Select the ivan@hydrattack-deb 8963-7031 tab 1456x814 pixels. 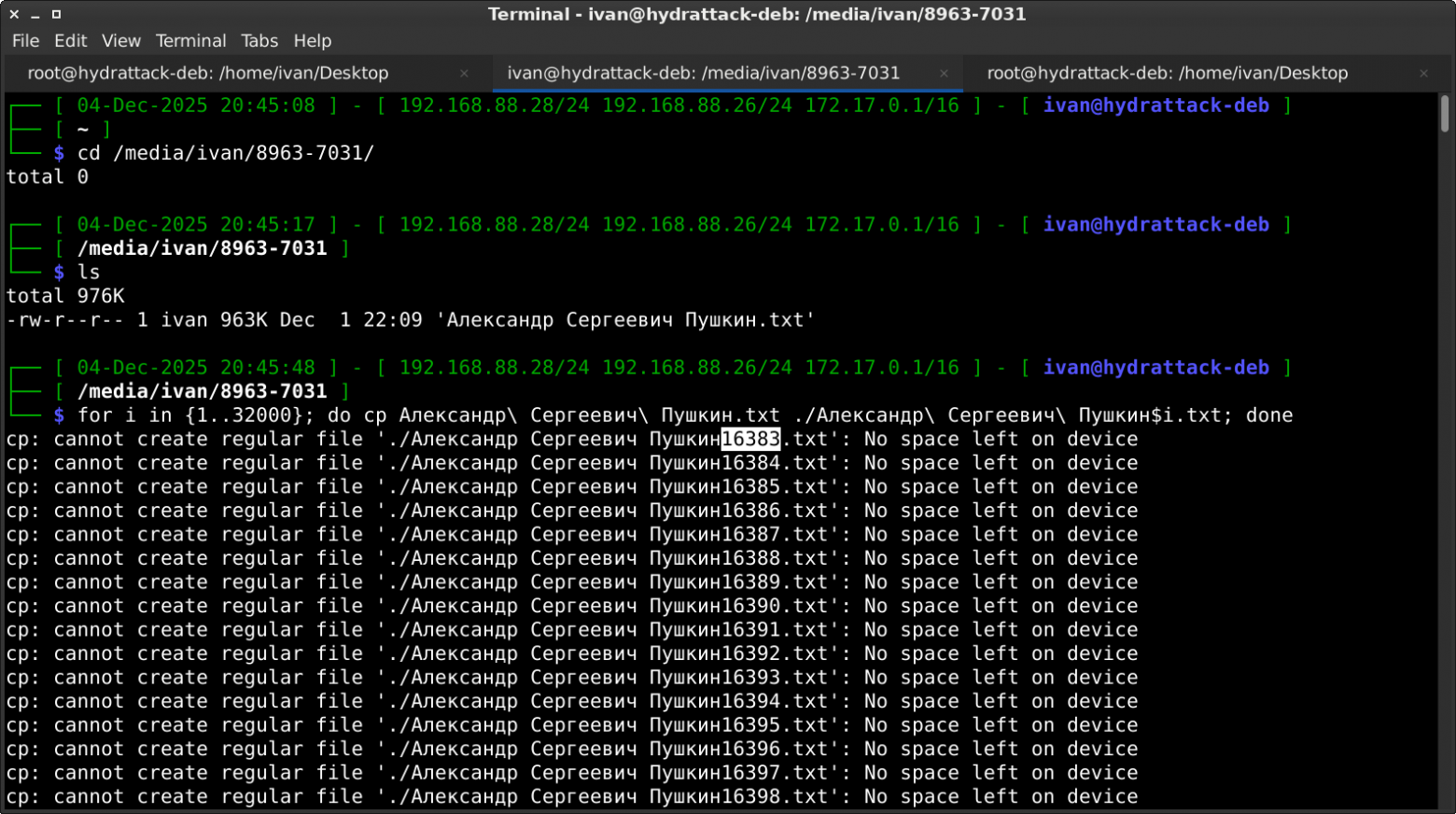point(704,73)
